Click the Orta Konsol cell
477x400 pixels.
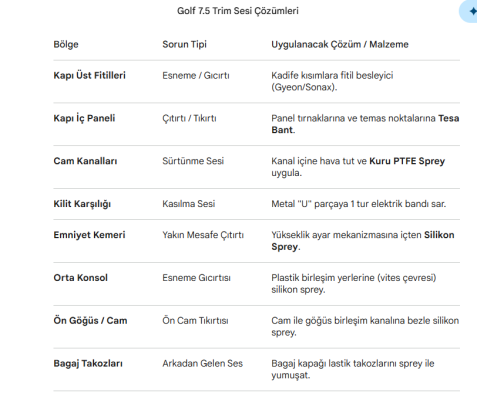coord(81,278)
